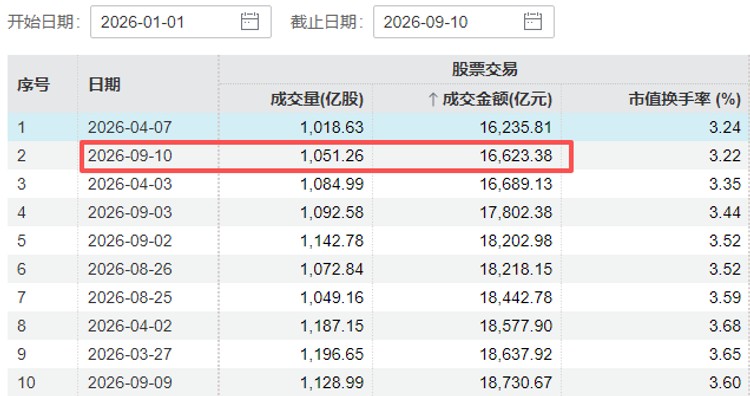Open calendar picker for end date
This screenshot has width=750, height=396.
click(x=533, y=22)
